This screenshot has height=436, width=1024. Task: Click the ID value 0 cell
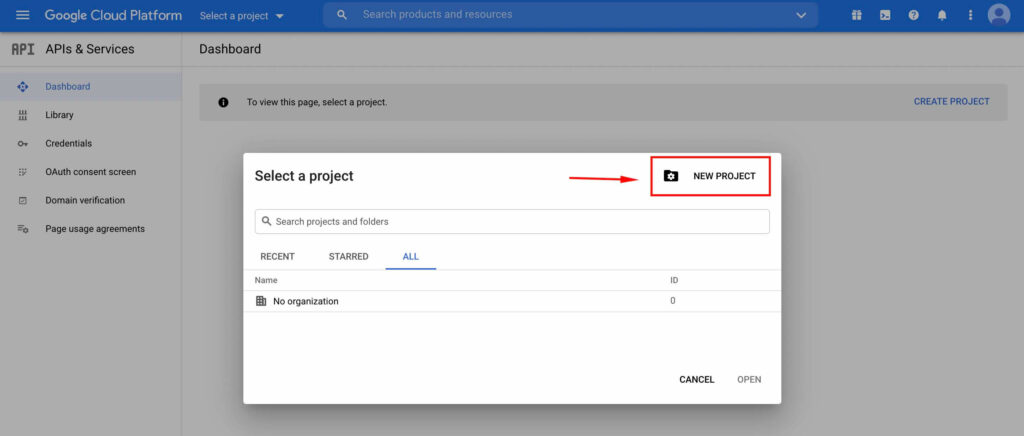[x=673, y=301]
